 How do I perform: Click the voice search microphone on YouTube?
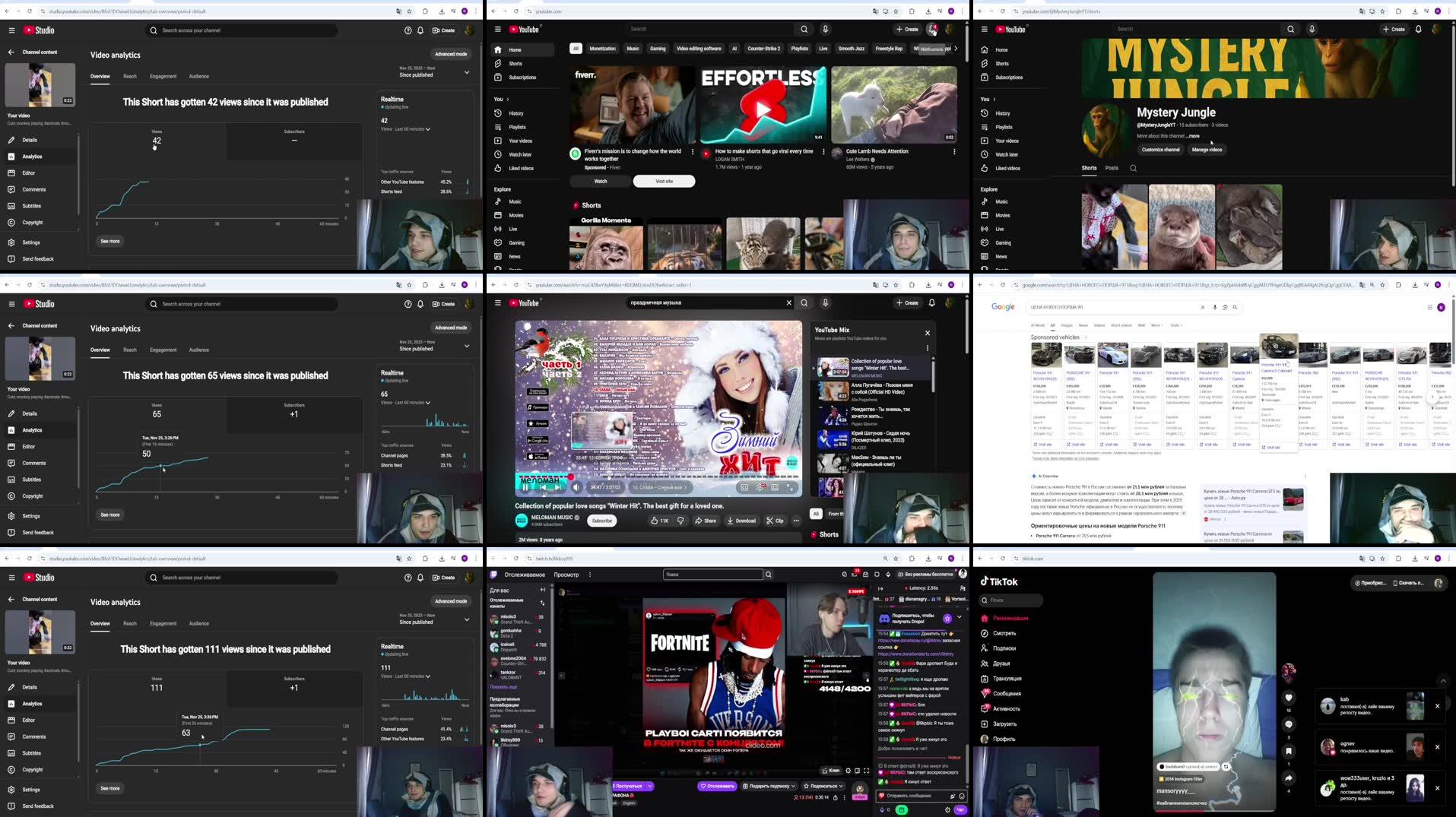[x=824, y=28]
